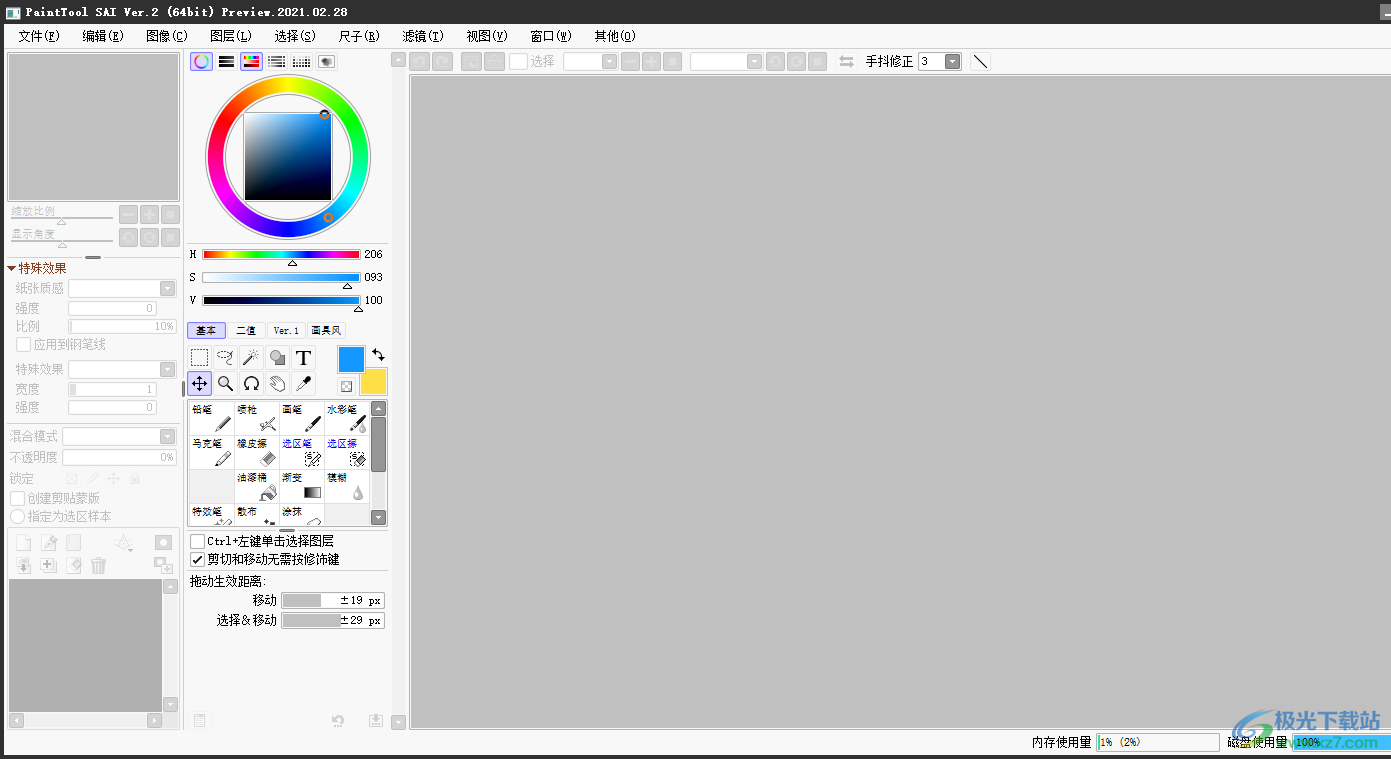
Task: Switch to the 基本 brush tab
Action: (206, 330)
